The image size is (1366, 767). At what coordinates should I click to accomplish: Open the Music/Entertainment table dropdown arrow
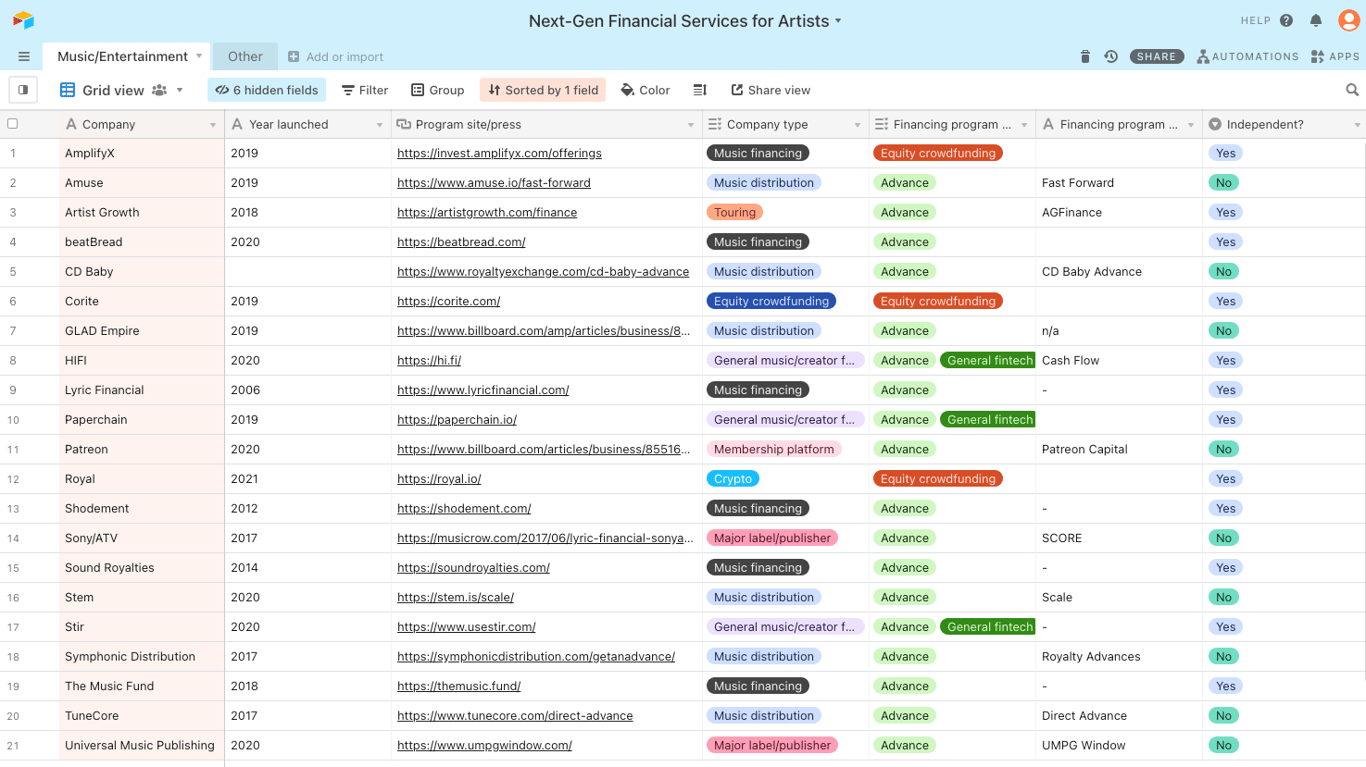pos(199,56)
